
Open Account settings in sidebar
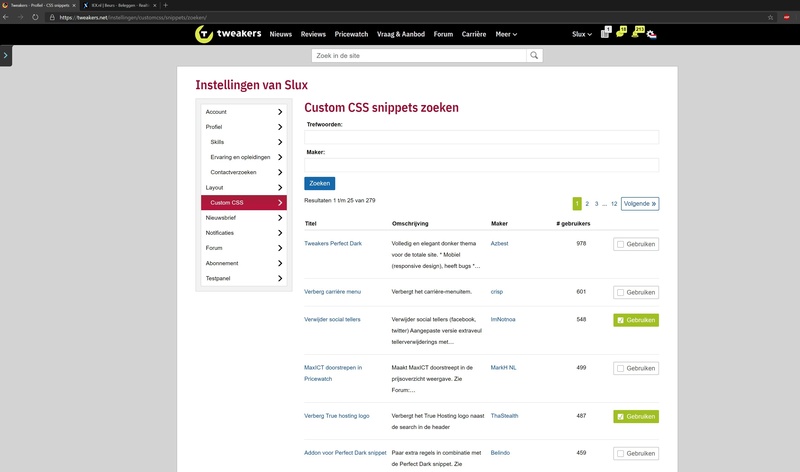pos(244,112)
